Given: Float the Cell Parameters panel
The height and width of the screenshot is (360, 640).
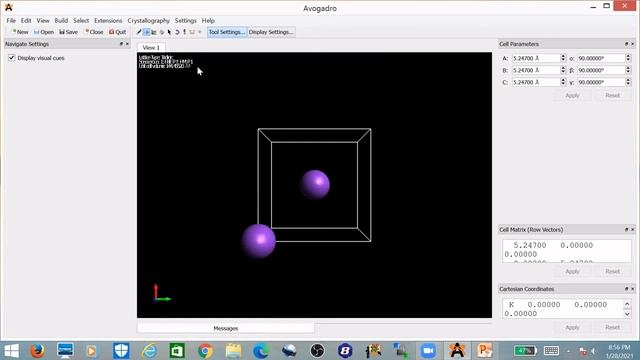Looking at the screenshot, I should coord(627,44).
